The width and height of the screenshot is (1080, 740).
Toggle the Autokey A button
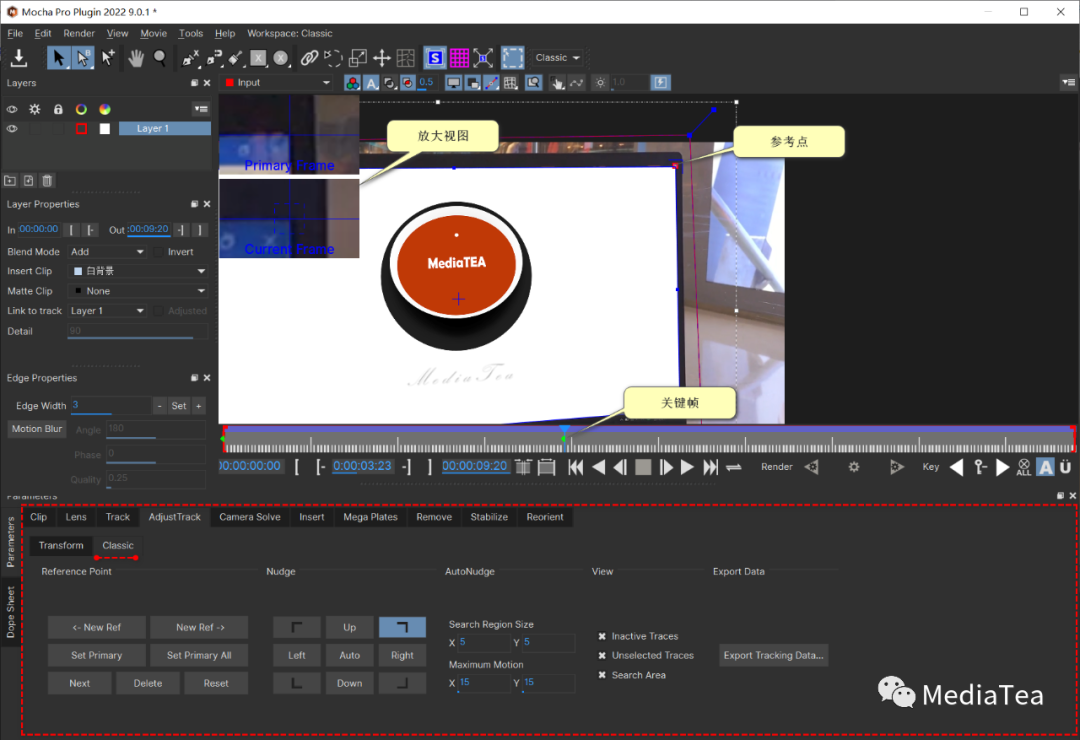(1046, 467)
